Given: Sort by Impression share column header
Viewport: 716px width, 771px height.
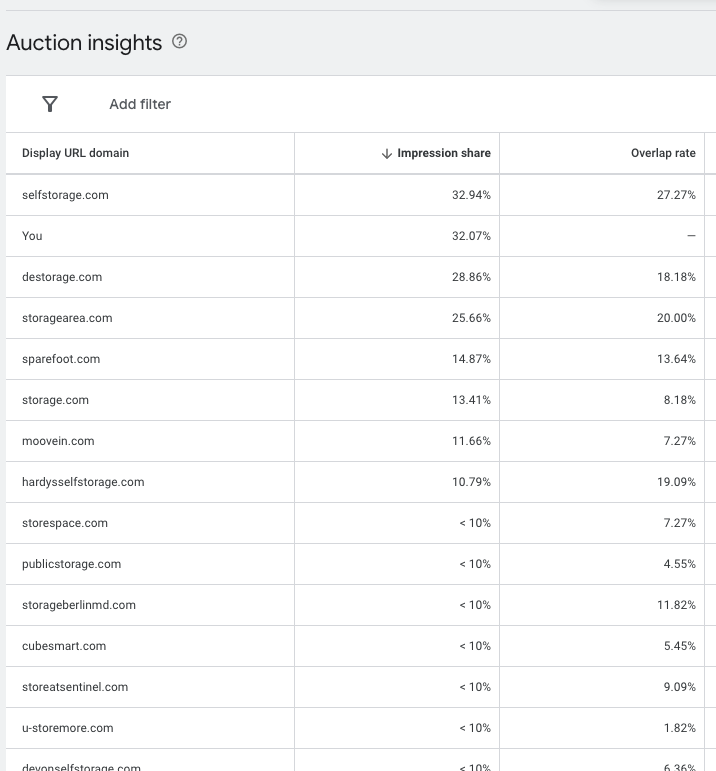Looking at the screenshot, I should coord(444,153).
